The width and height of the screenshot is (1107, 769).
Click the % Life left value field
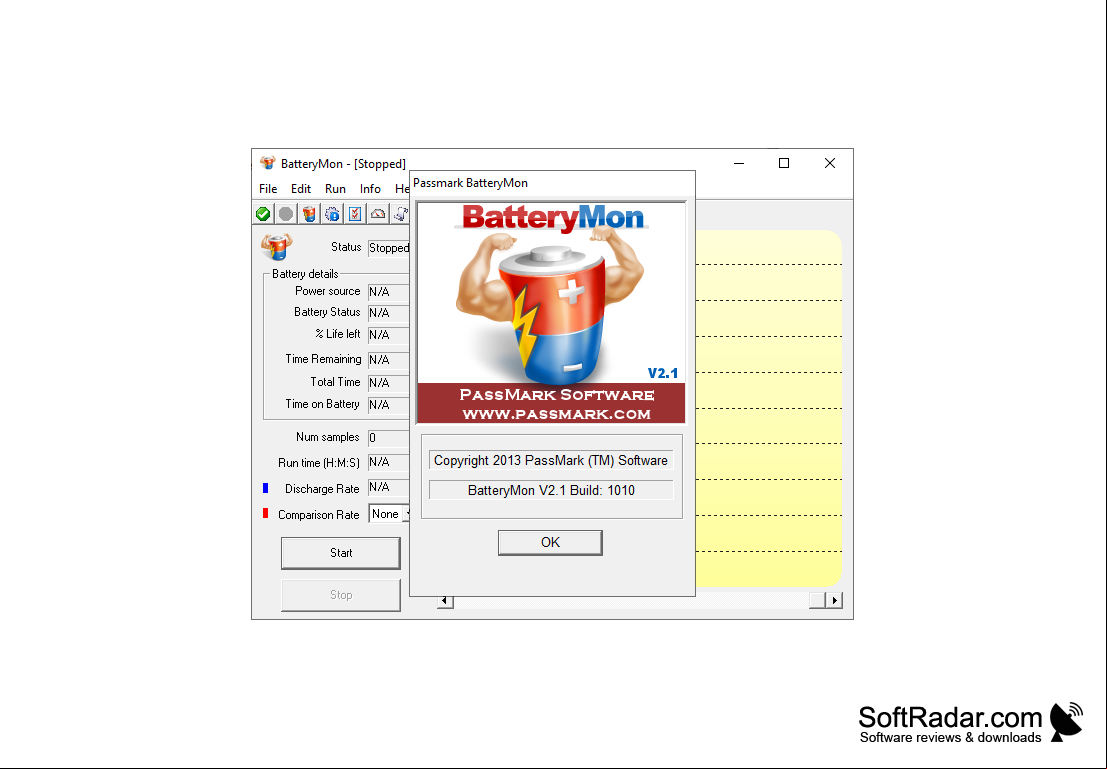point(389,335)
